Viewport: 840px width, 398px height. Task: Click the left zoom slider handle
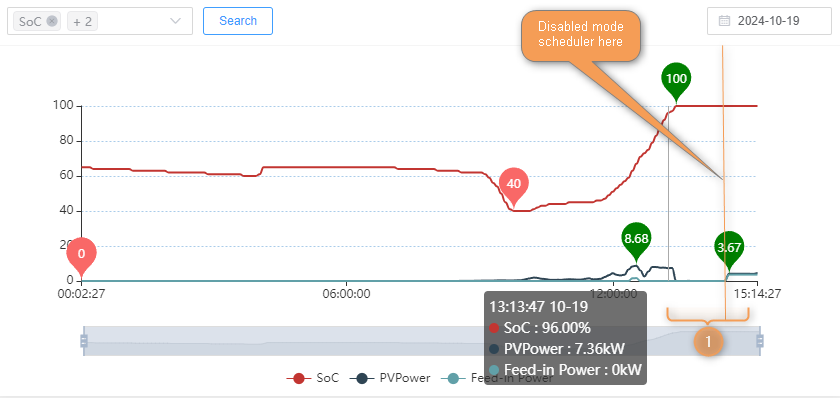(x=84, y=341)
